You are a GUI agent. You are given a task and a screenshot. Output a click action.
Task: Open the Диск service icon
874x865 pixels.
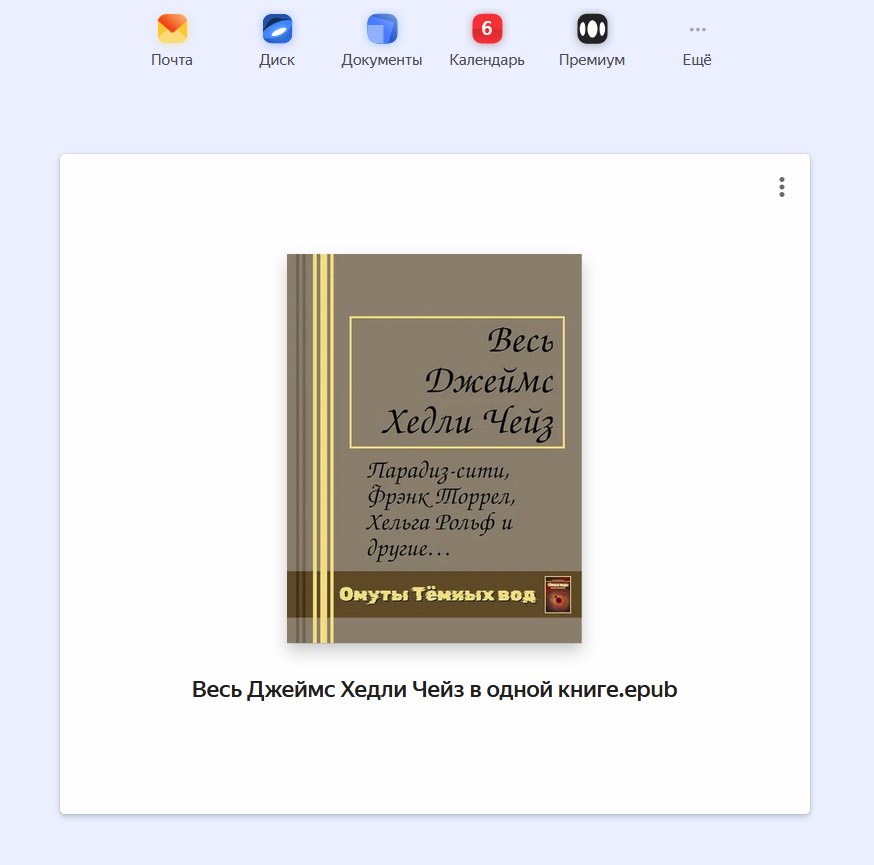coord(277,29)
